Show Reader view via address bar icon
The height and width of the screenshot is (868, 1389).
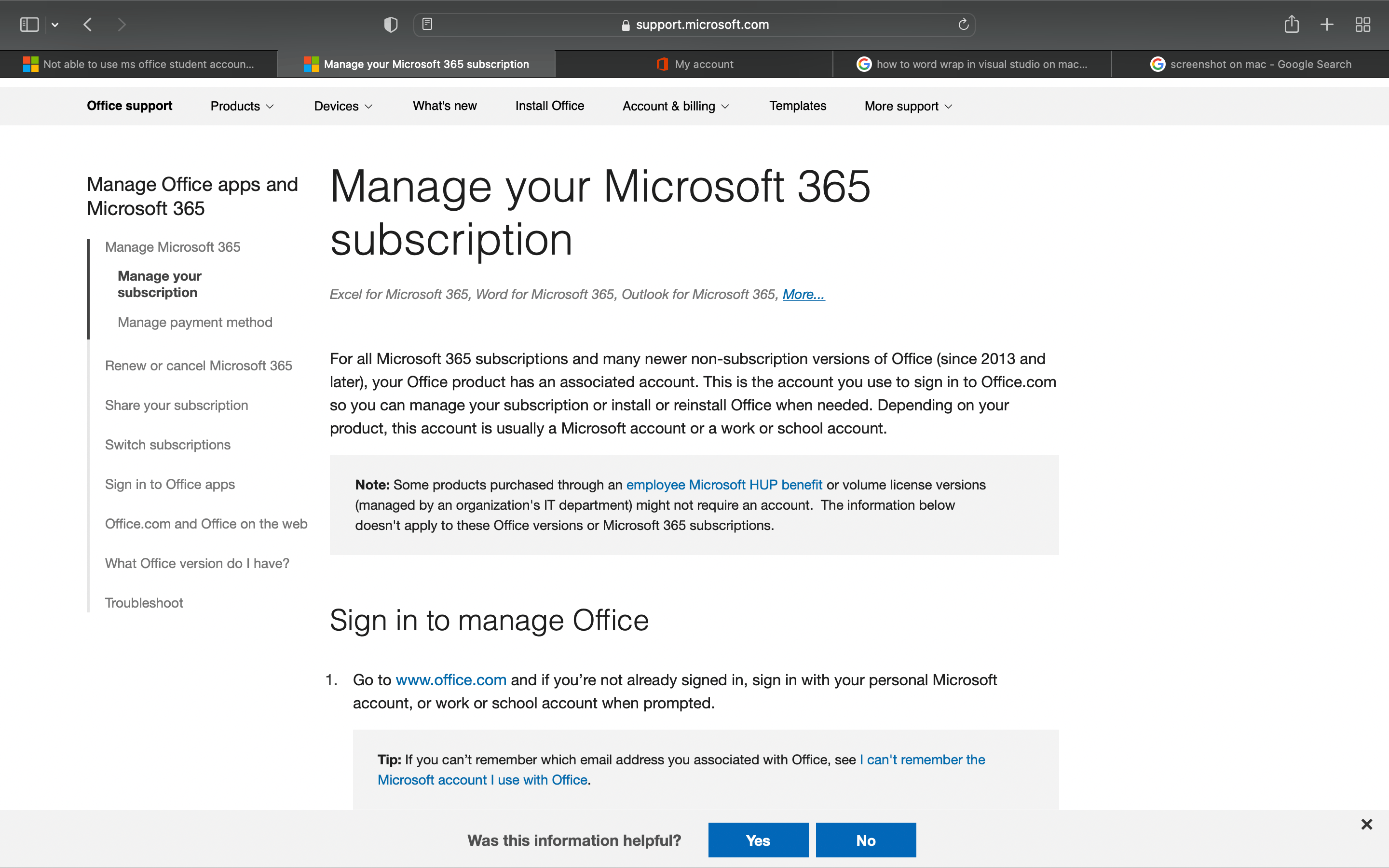coord(427,24)
